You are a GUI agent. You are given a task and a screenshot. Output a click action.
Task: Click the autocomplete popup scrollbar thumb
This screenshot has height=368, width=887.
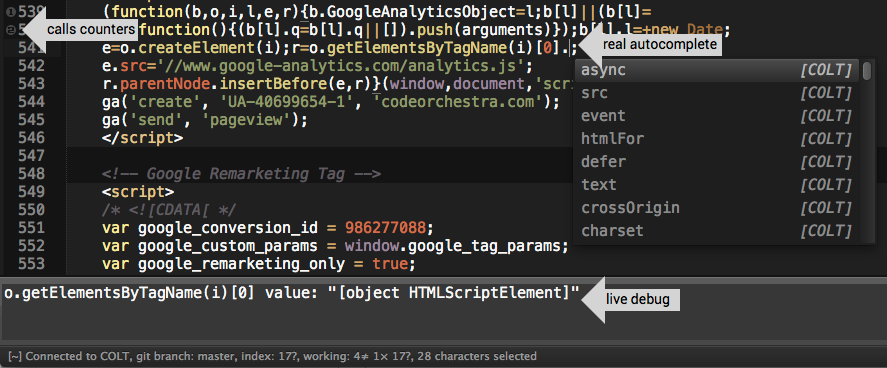coord(867,71)
